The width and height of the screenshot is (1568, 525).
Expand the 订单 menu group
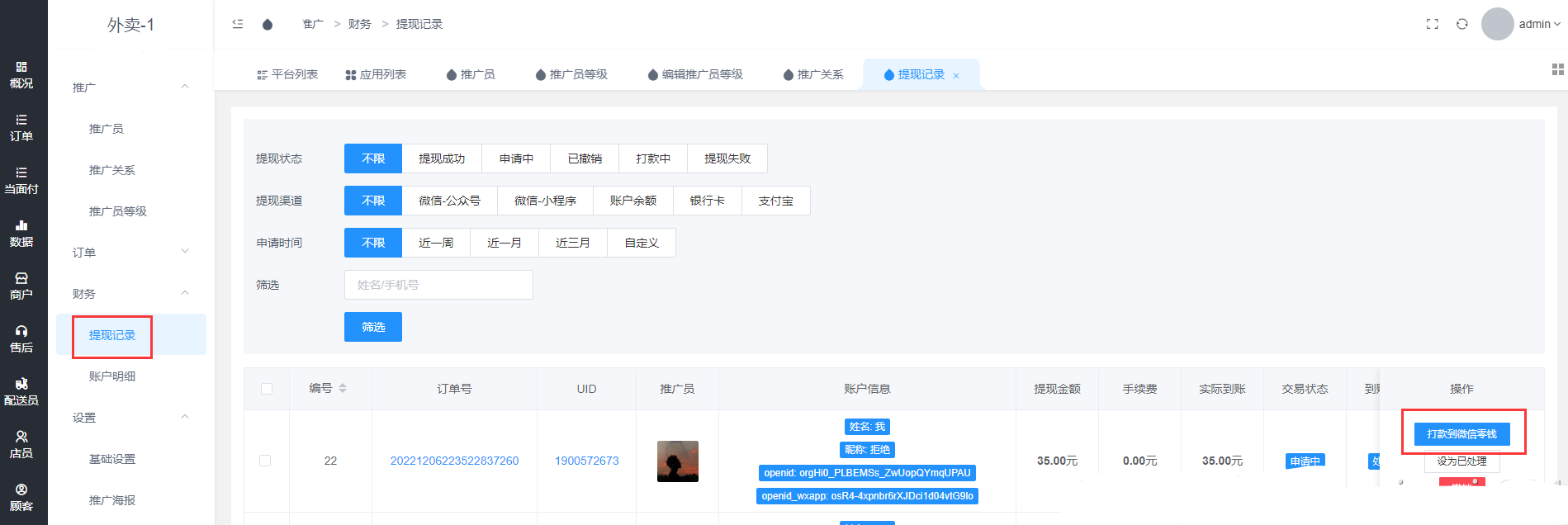coord(130,252)
